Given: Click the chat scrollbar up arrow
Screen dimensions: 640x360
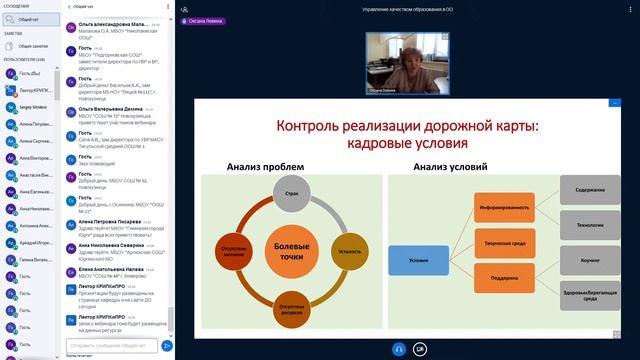Looking at the screenshot, I should (171, 19).
